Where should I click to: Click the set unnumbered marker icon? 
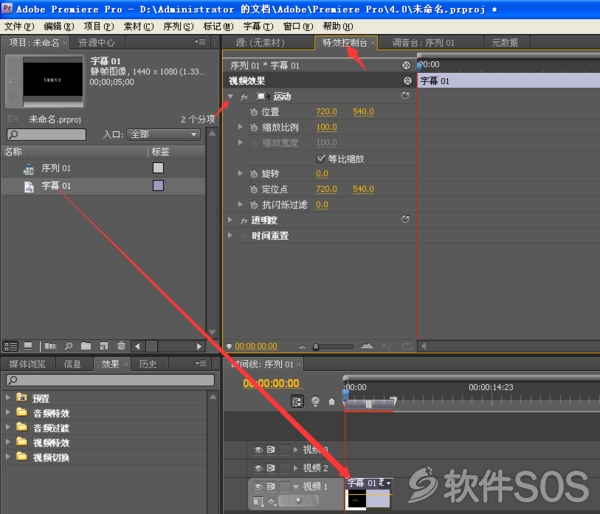click(x=332, y=401)
